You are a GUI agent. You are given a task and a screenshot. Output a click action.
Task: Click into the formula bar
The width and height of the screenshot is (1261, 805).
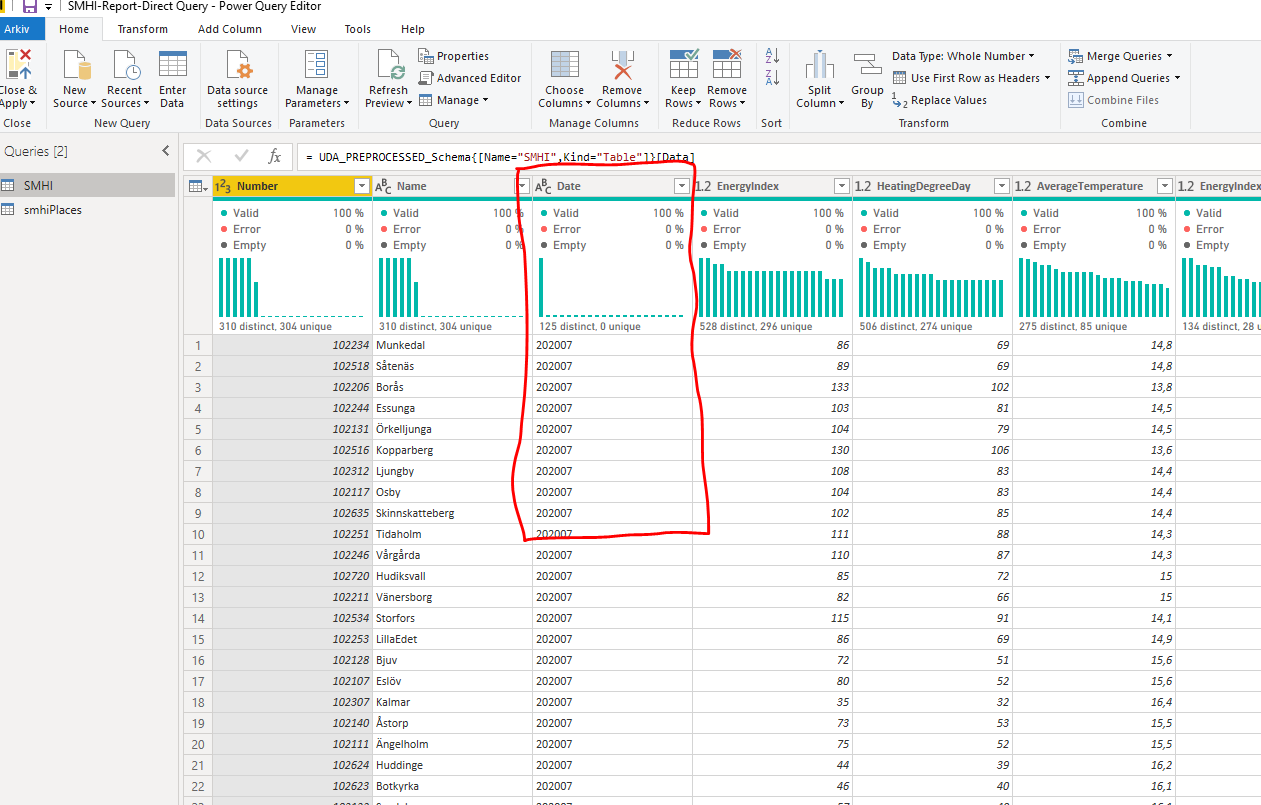click(x=778, y=157)
